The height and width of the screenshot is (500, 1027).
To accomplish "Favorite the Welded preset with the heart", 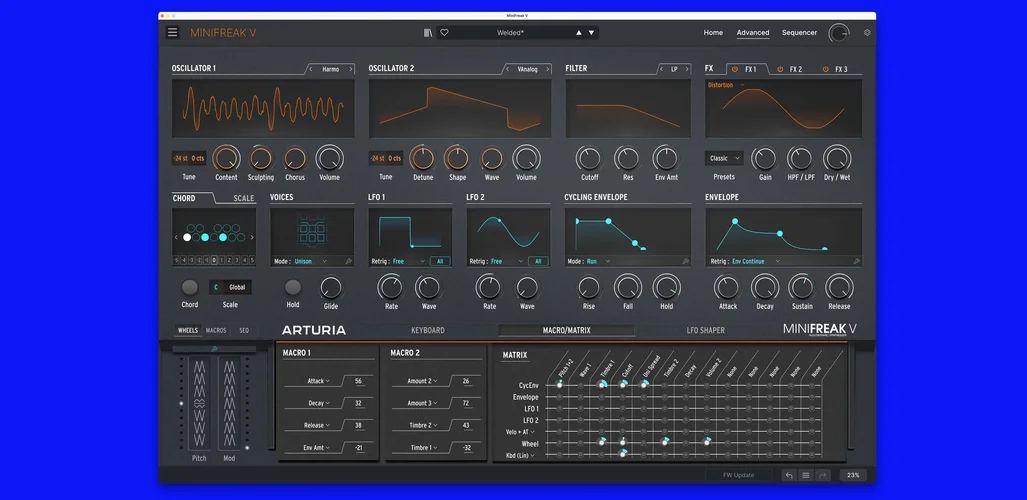I will pyautogui.click(x=444, y=32).
